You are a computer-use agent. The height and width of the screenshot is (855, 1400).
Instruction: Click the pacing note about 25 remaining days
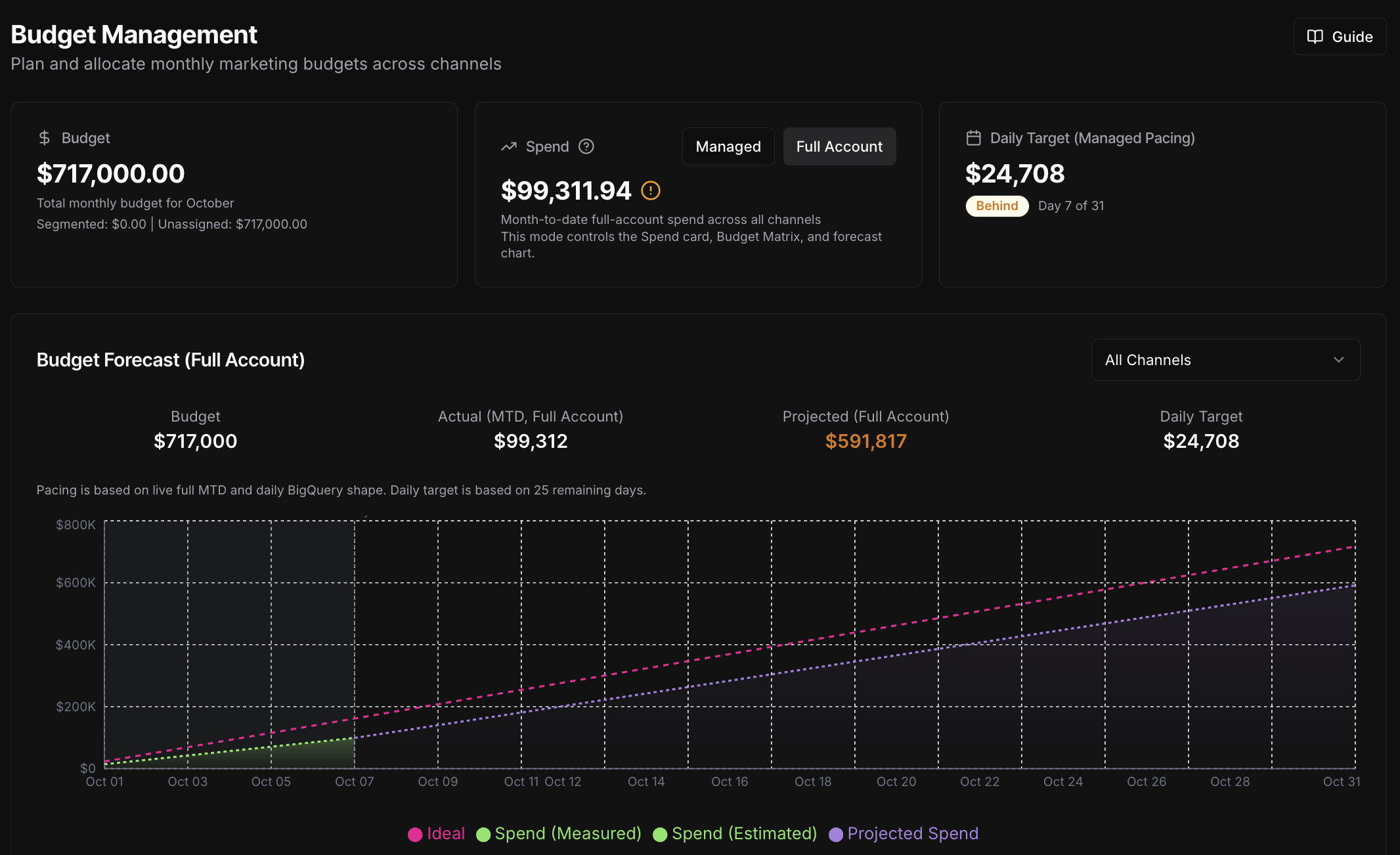pyautogui.click(x=341, y=490)
